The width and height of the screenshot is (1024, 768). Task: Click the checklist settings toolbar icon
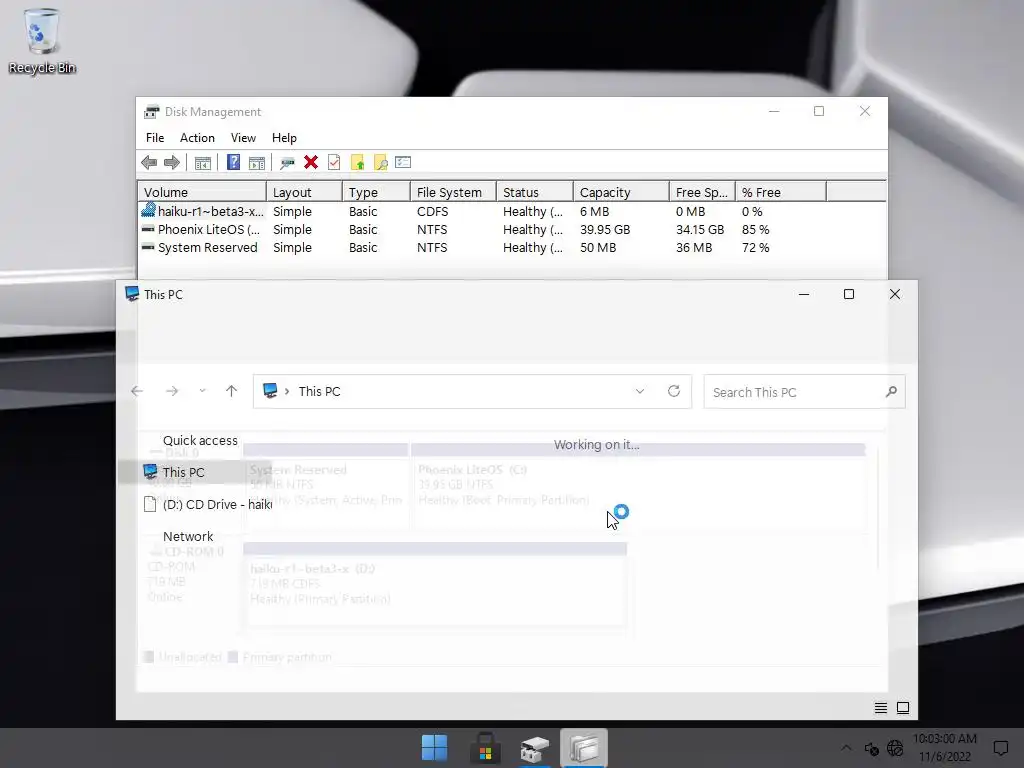click(403, 162)
